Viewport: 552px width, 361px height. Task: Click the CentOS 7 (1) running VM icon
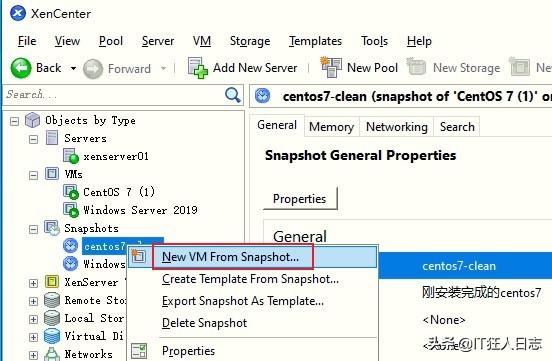click(71, 192)
